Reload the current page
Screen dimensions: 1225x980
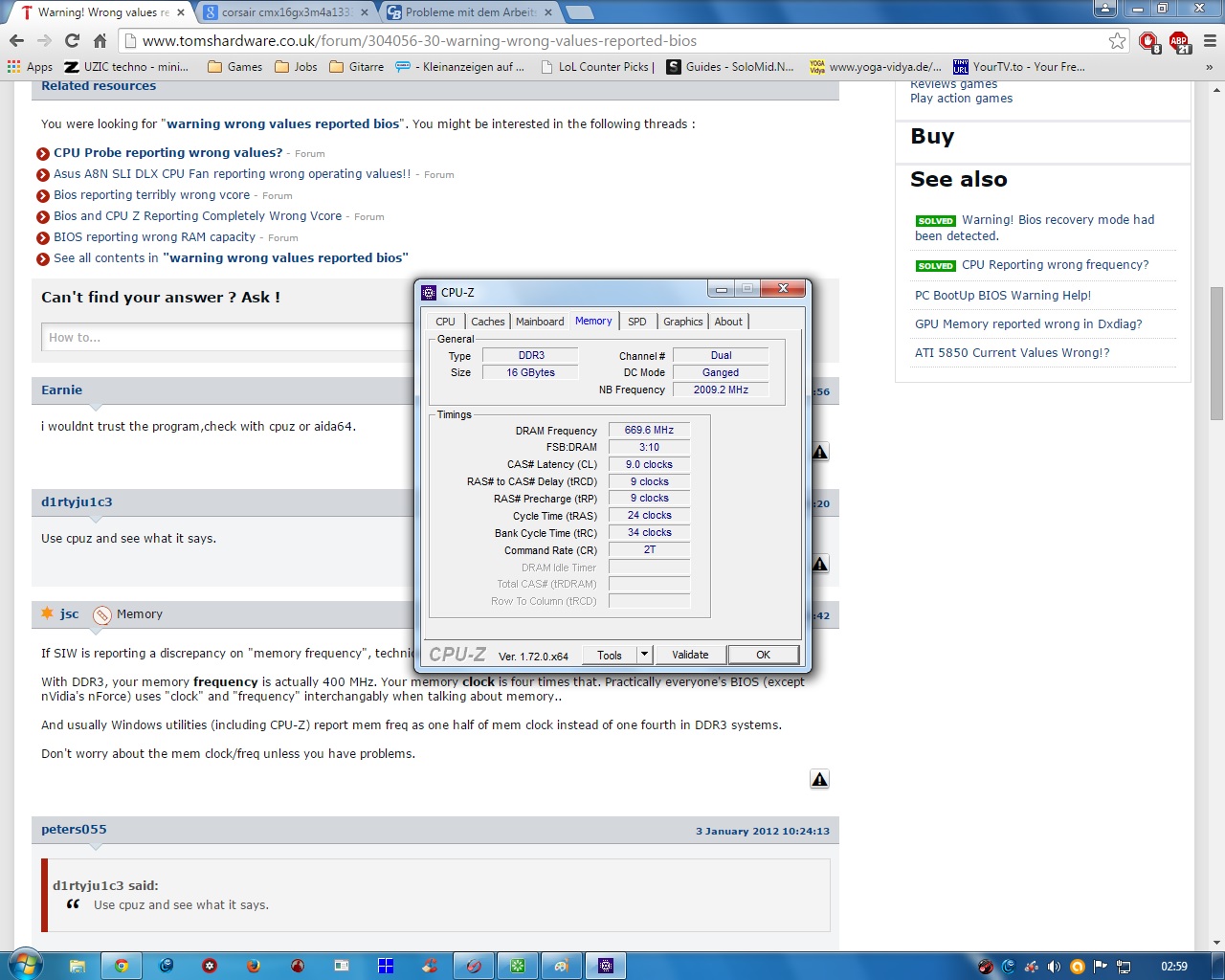click(x=72, y=40)
